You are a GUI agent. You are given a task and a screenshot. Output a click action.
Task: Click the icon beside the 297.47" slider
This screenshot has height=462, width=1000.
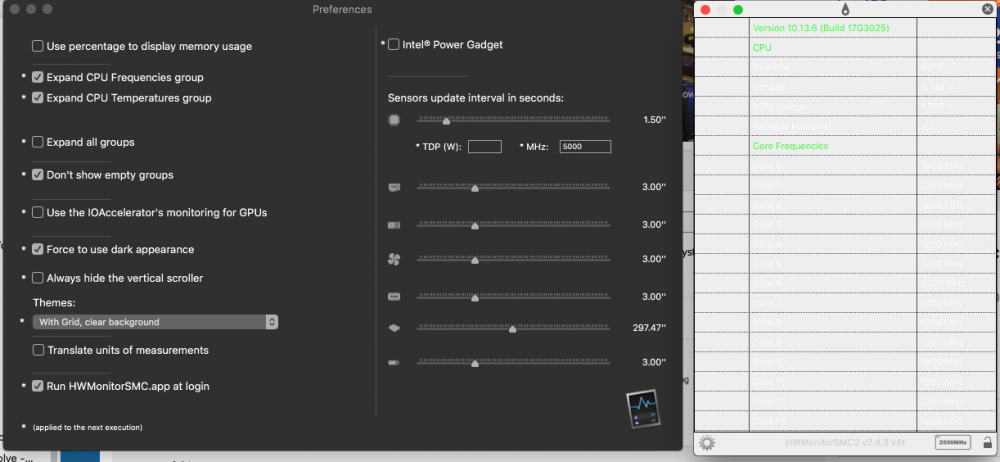(394, 328)
